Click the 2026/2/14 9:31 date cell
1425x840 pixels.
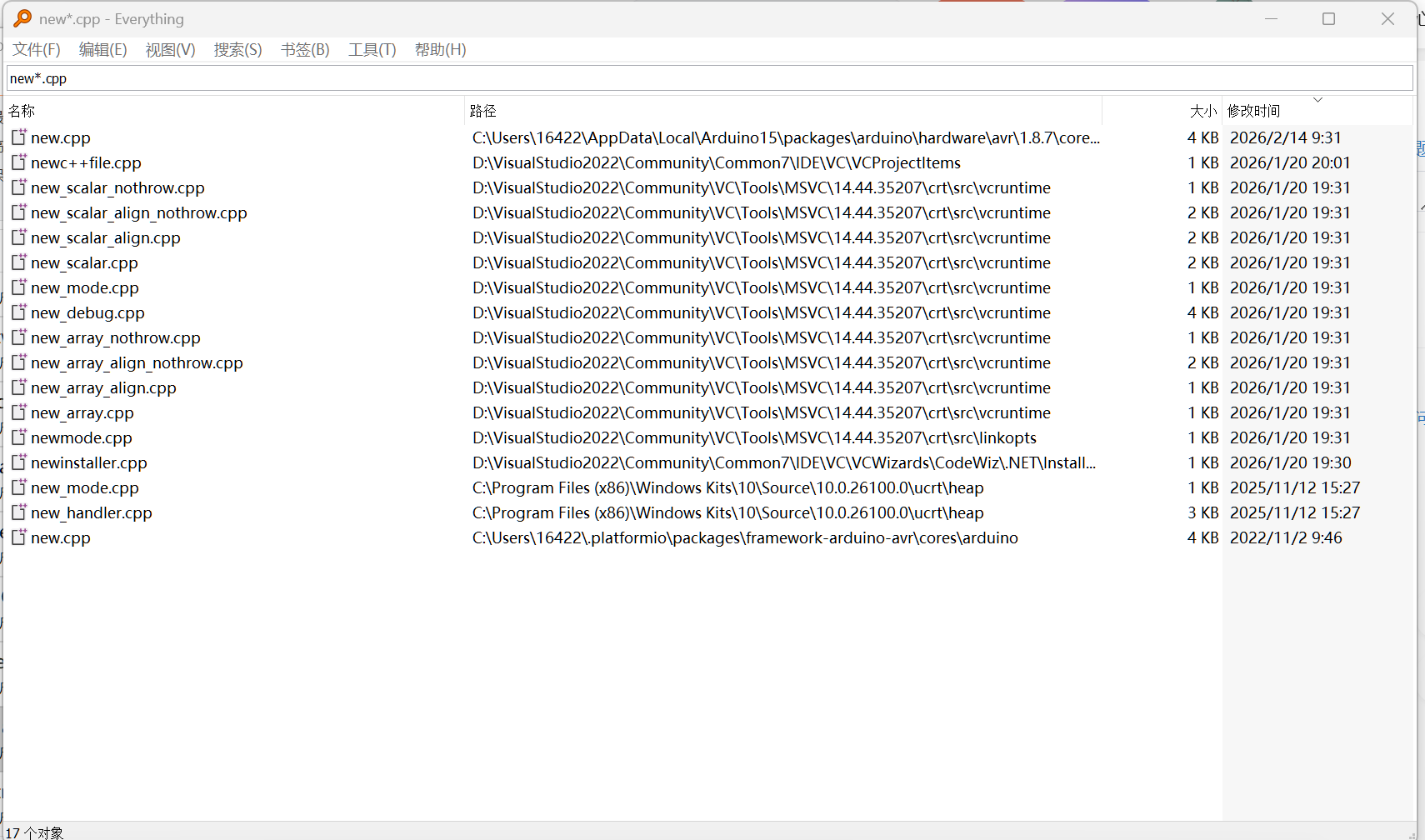pyautogui.click(x=1286, y=137)
